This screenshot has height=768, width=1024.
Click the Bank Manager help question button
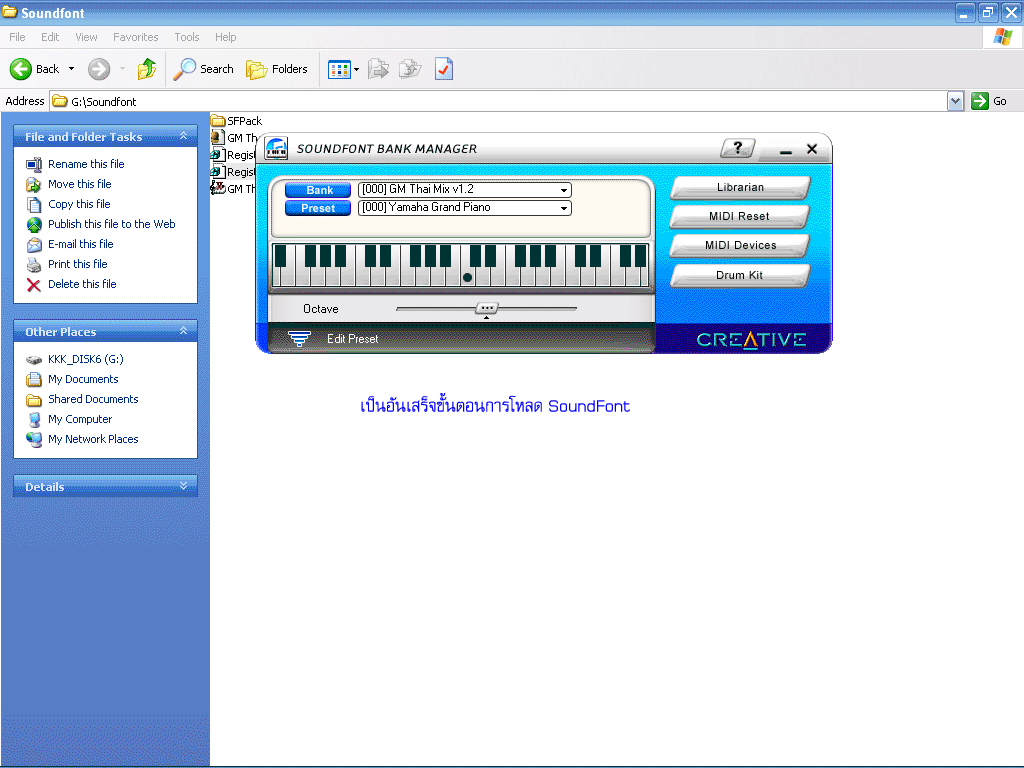point(738,148)
